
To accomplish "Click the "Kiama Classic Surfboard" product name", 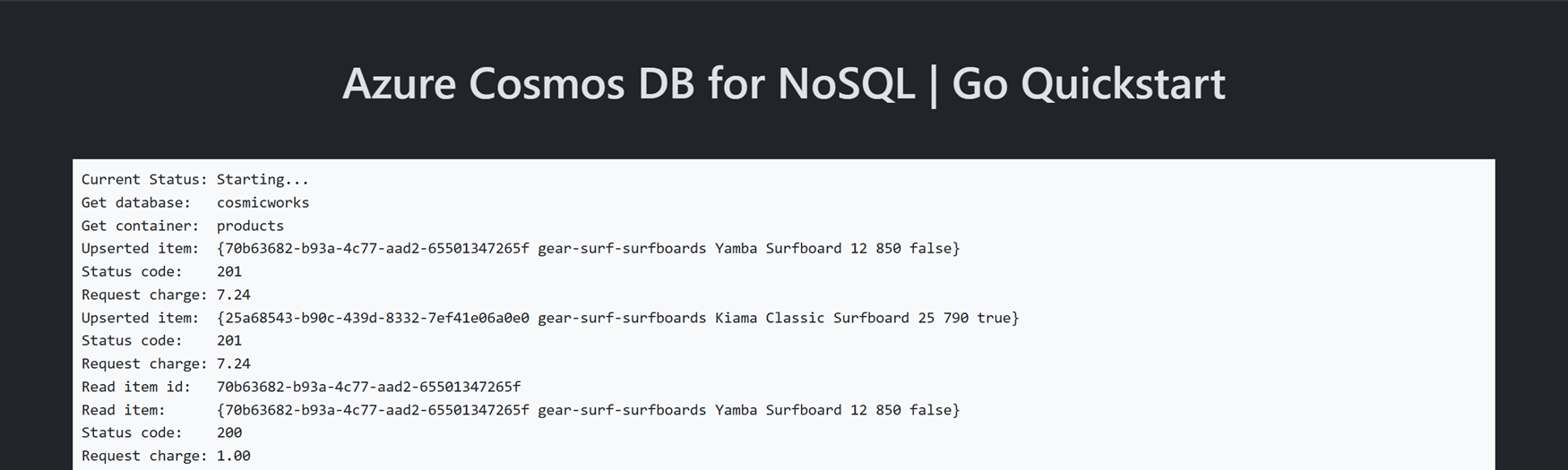I will tap(812, 318).
